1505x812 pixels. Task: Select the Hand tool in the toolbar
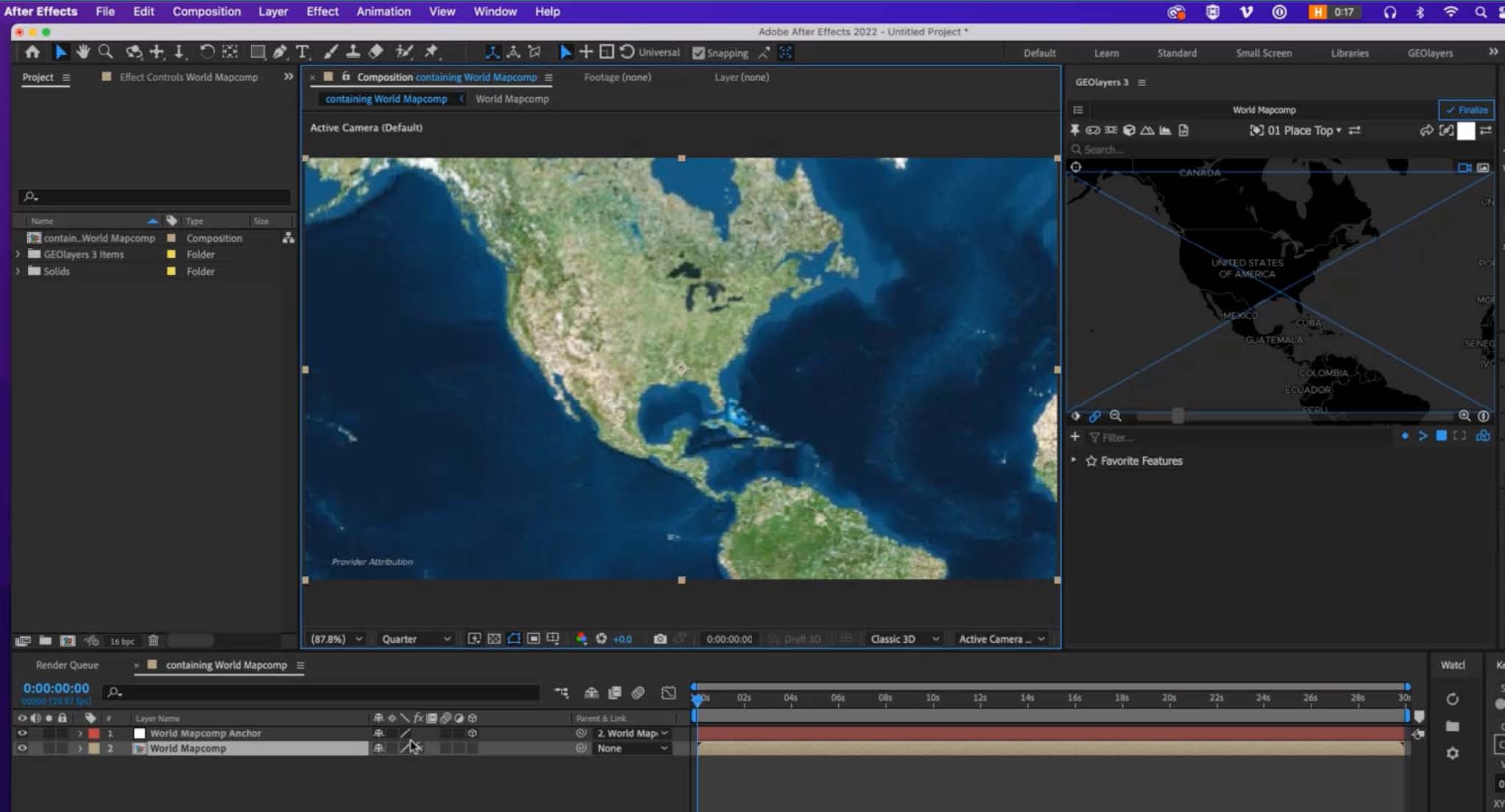point(82,51)
